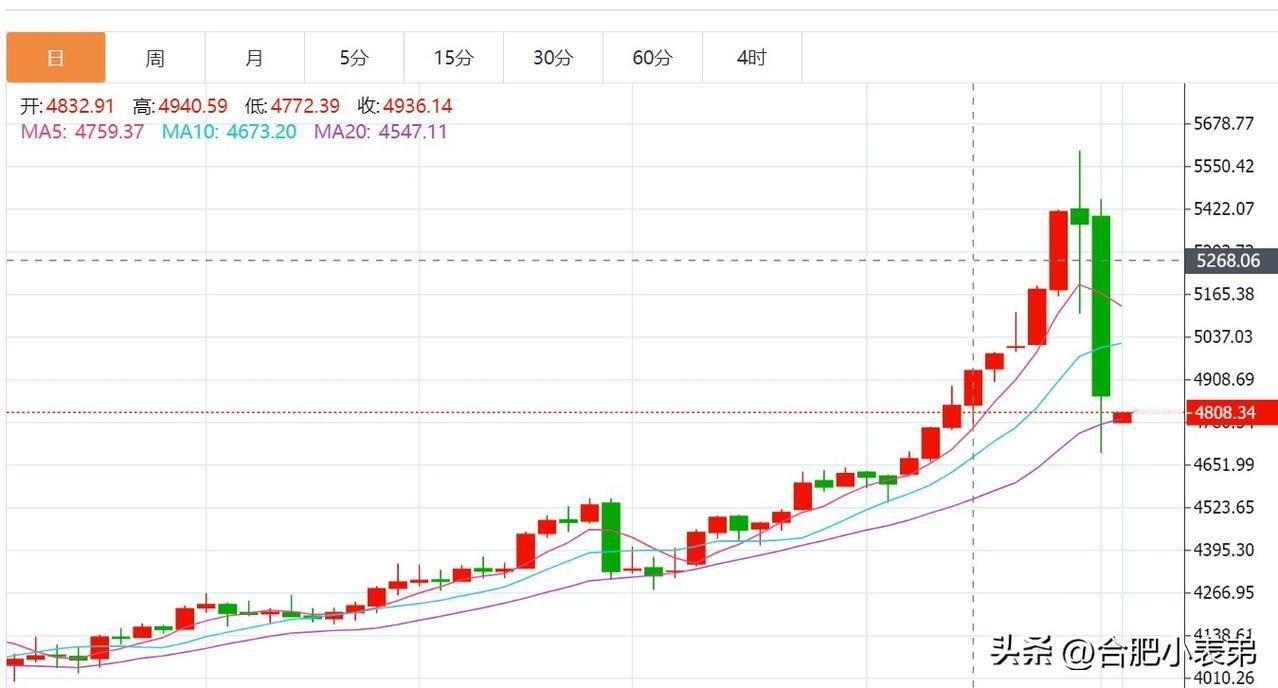The height and width of the screenshot is (688, 1278).
Task: Click the 低:4772.39 low price value
Action: (x=292, y=106)
